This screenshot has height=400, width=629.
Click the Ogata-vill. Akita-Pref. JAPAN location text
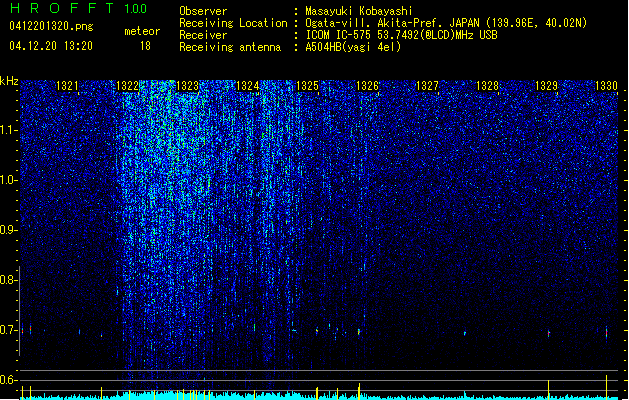[x=446, y=23]
